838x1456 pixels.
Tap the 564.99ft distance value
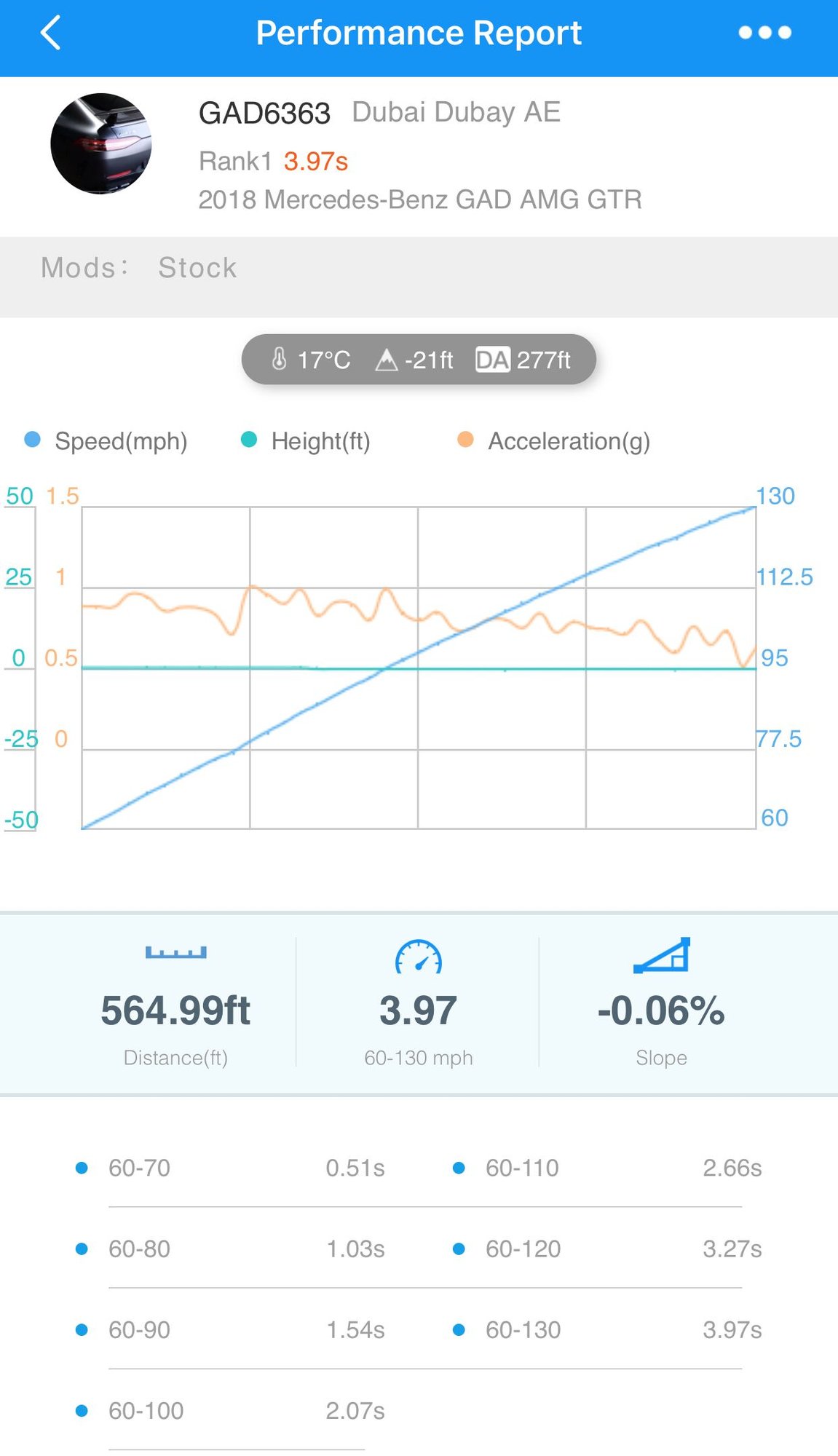(175, 1010)
